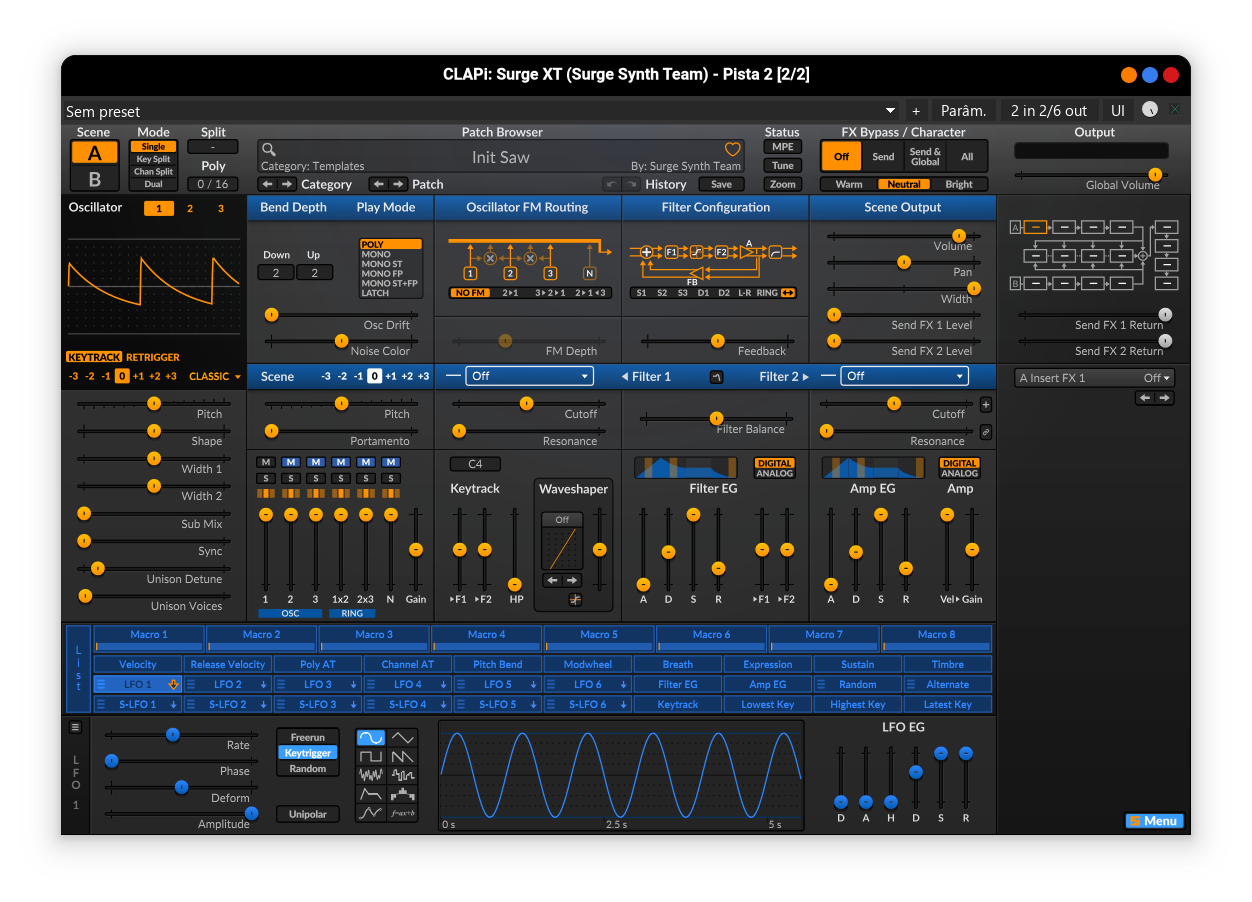Toggle the Unipolar LFO button

tap(307, 814)
